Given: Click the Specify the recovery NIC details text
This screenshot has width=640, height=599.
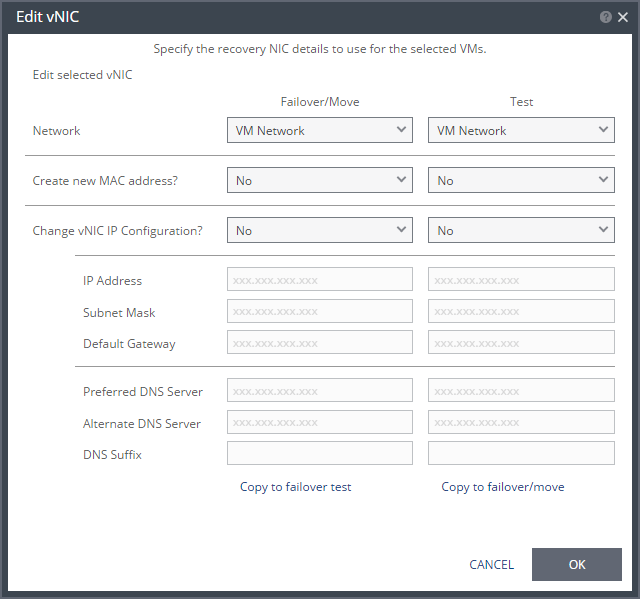Looking at the screenshot, I should (x=320, y=49).
